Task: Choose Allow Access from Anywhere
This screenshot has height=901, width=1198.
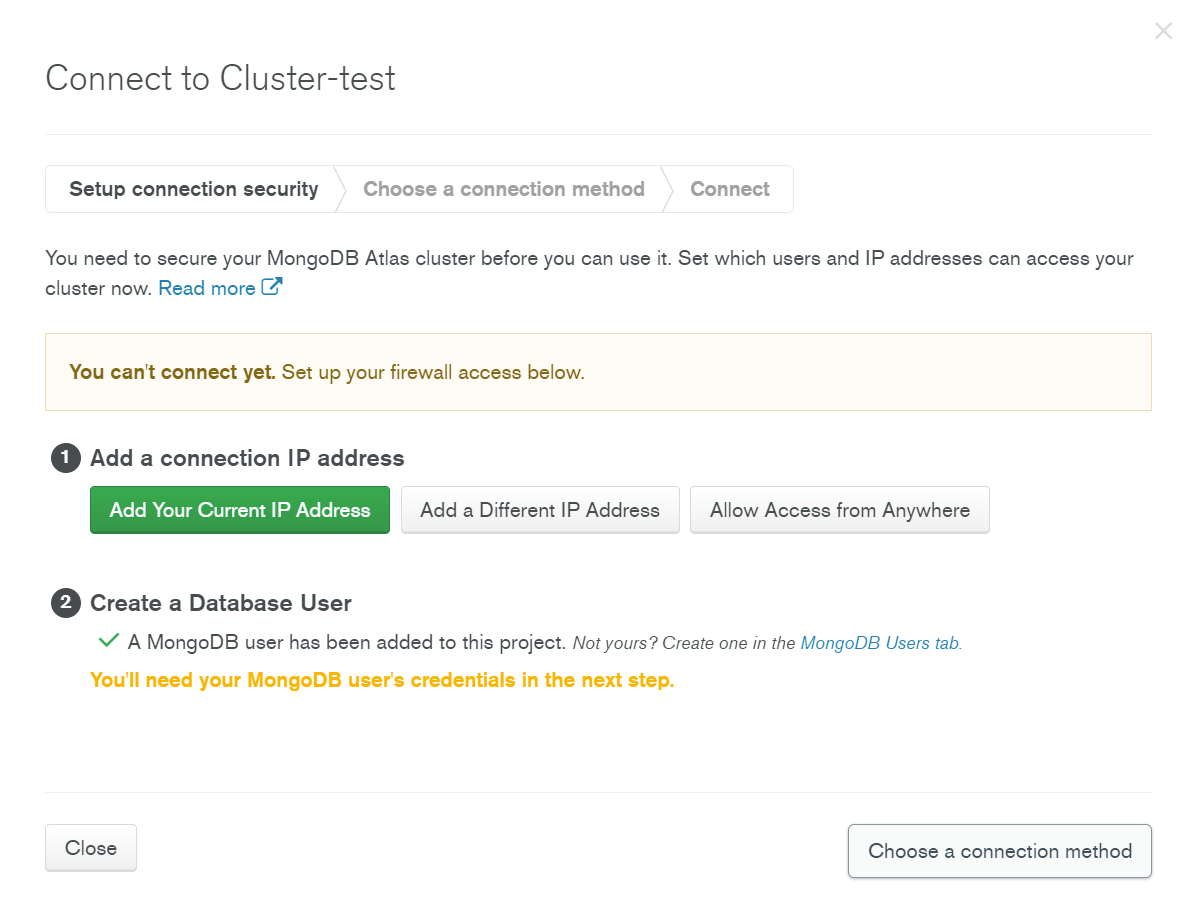Action: pos(839,509)
